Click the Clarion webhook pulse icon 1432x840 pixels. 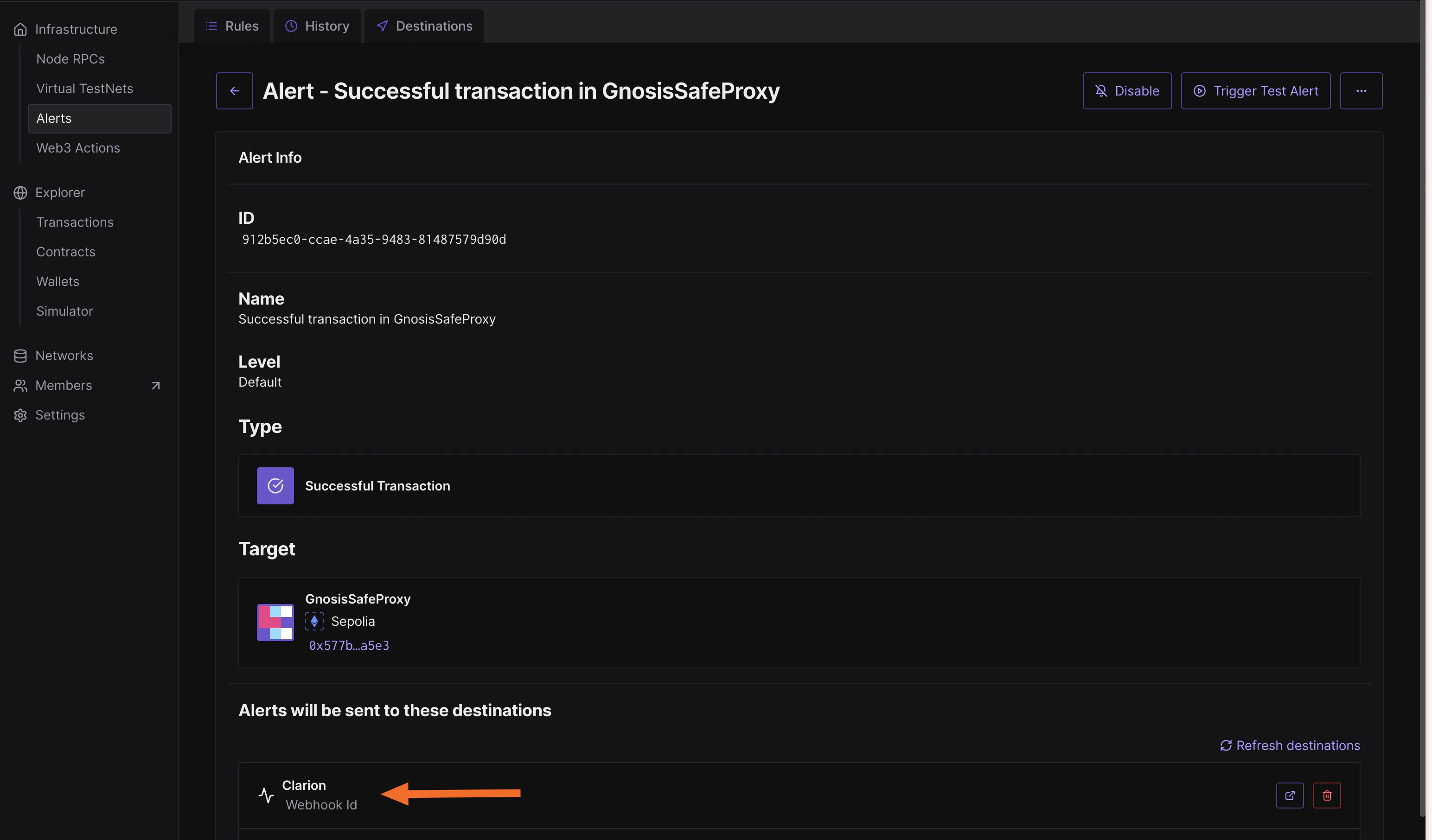pyautogui.click(x=266, y=795)
